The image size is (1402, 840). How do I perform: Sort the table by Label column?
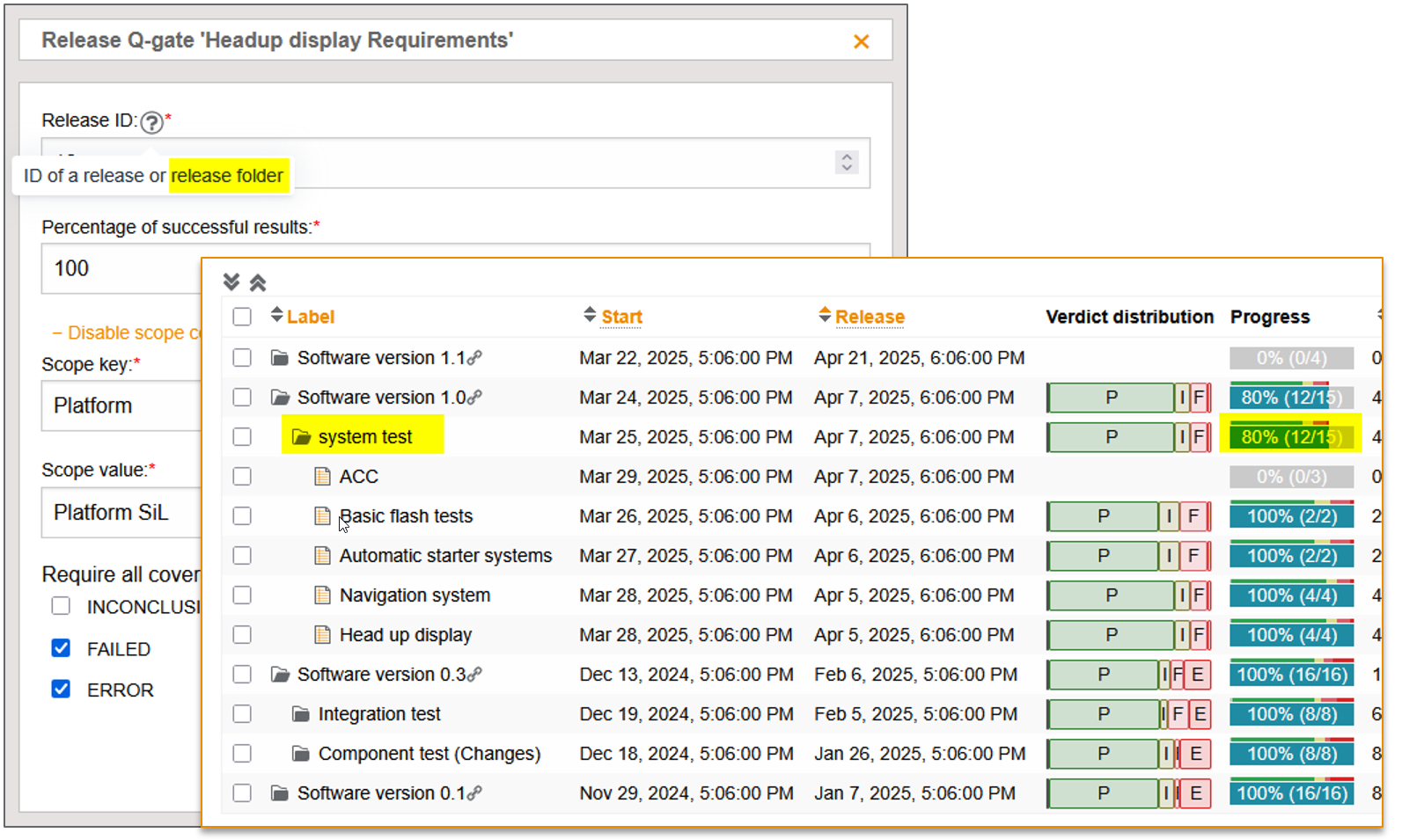[x=310, y=317]
